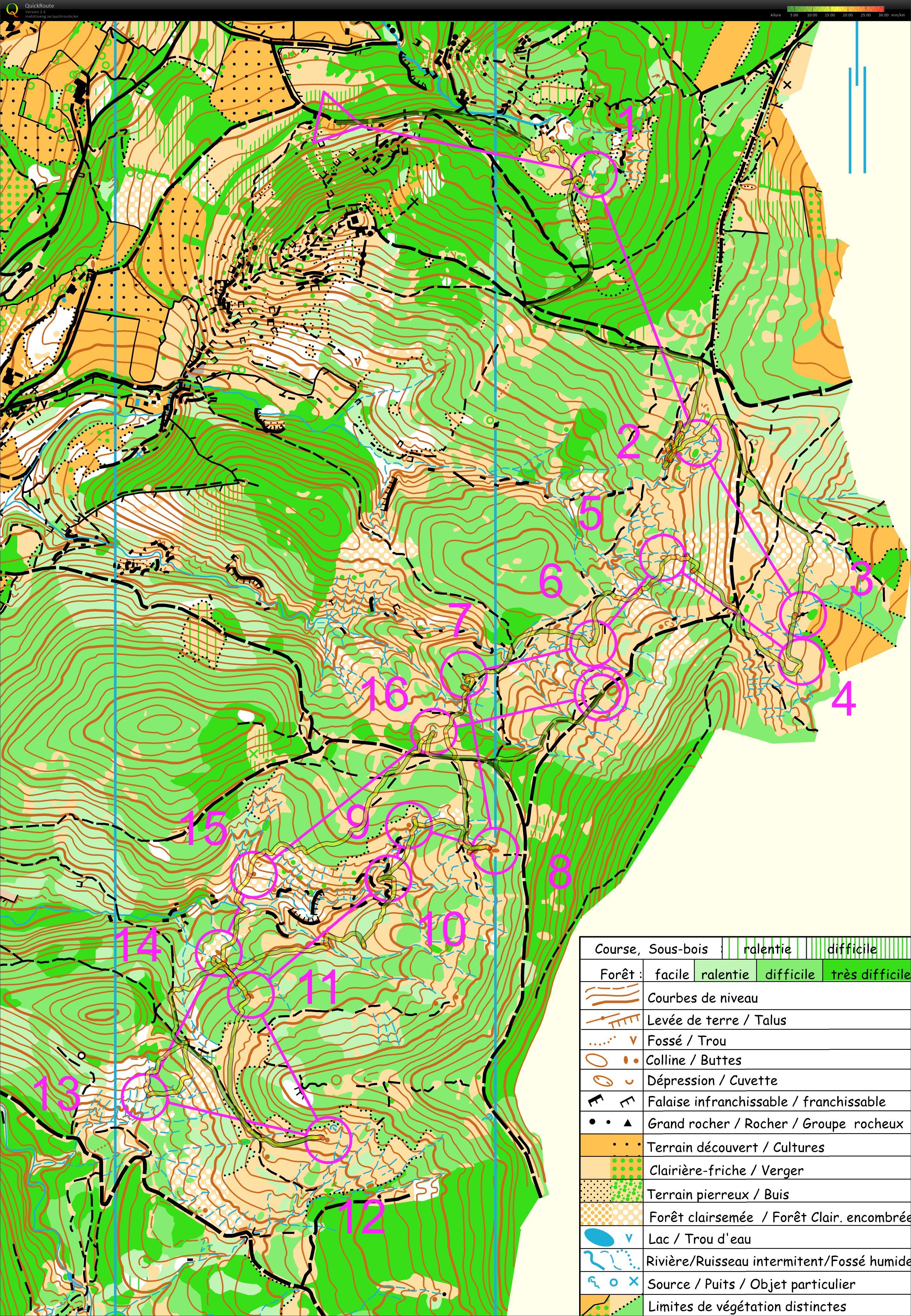Screen dimensions: 911x1316
Task: Open the matstroeng.se/quickroute link
Action: [x=51, y=16]
